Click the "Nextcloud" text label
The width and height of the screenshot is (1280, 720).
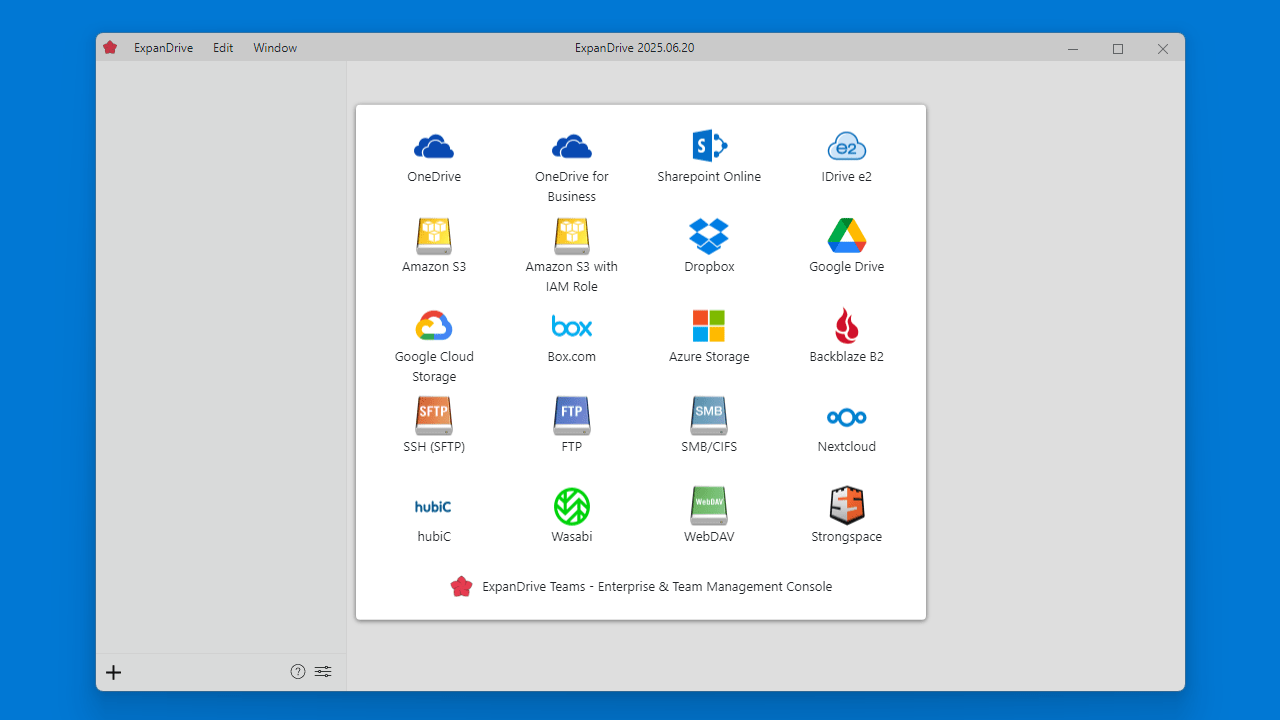pos(847,447)
